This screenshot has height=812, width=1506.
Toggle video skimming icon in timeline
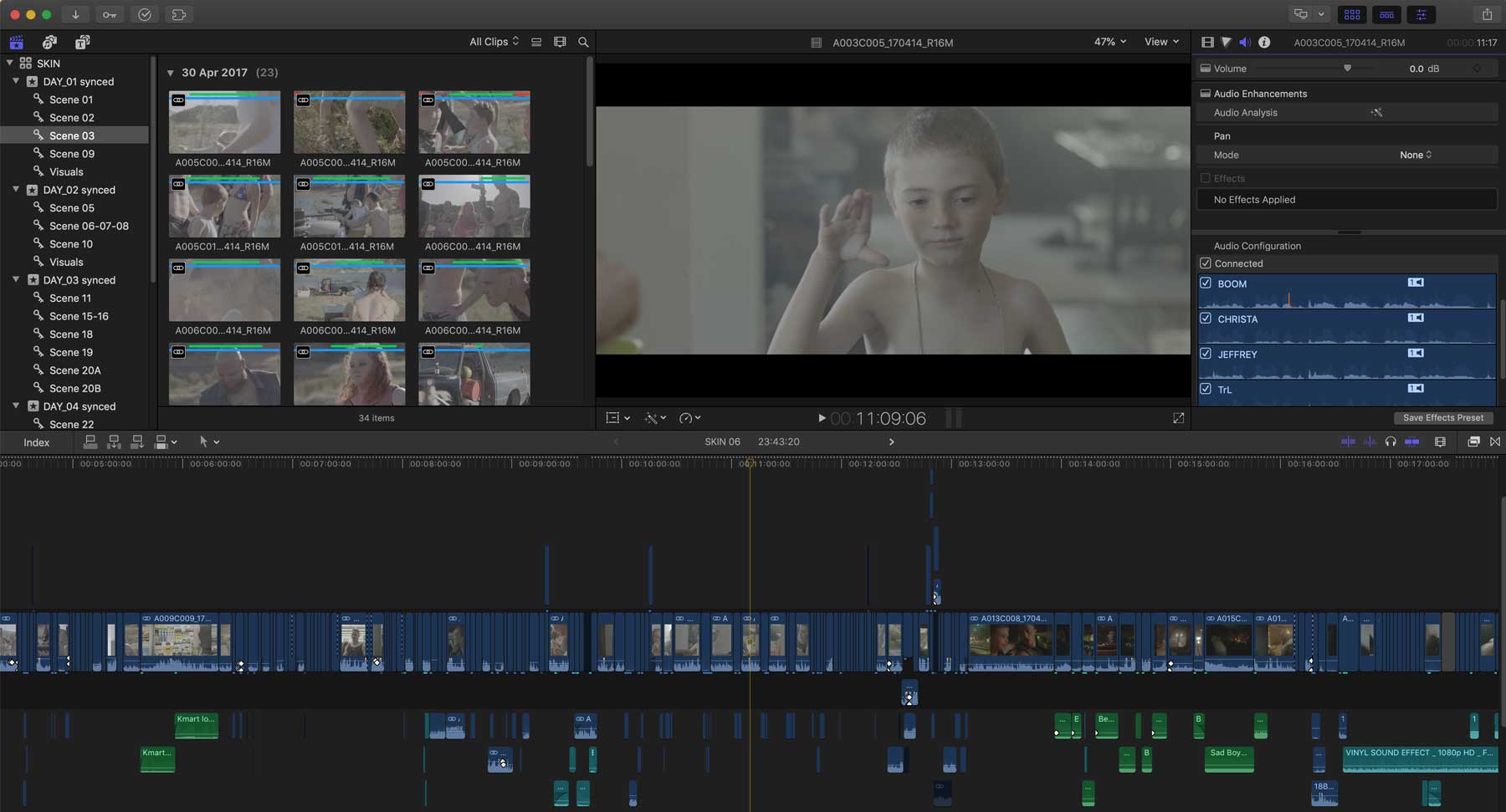click(1348, 442)
